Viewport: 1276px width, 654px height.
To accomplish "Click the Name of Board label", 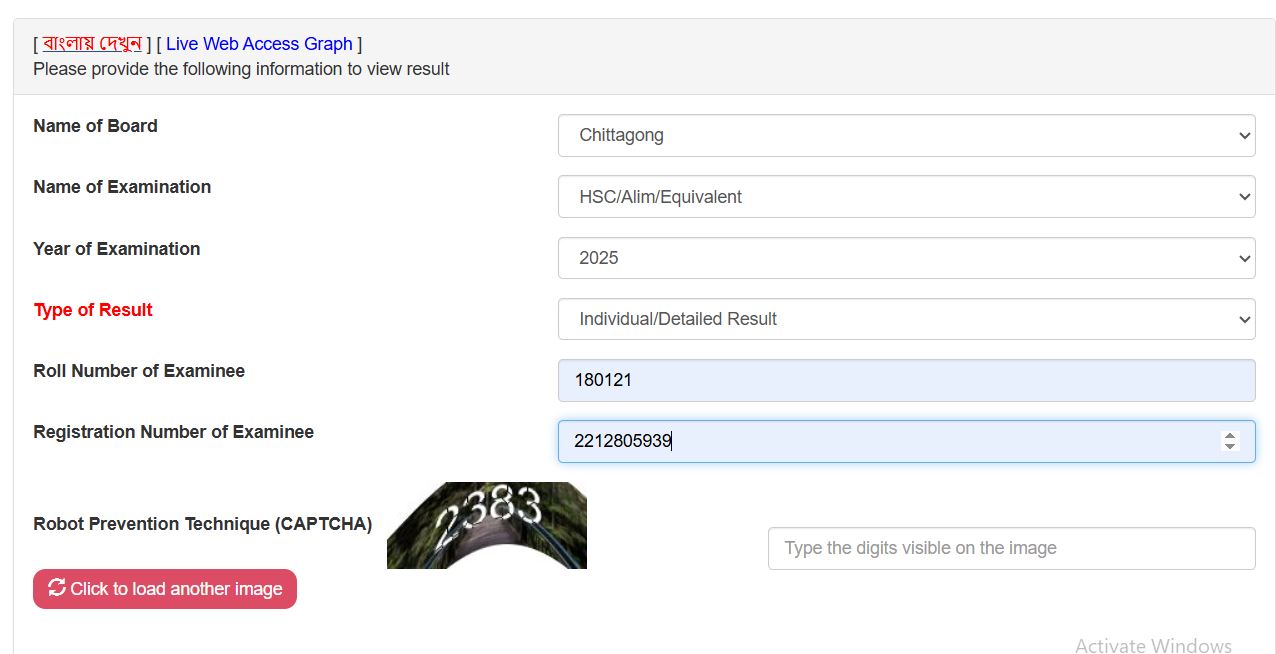I will tap(95, 126).
